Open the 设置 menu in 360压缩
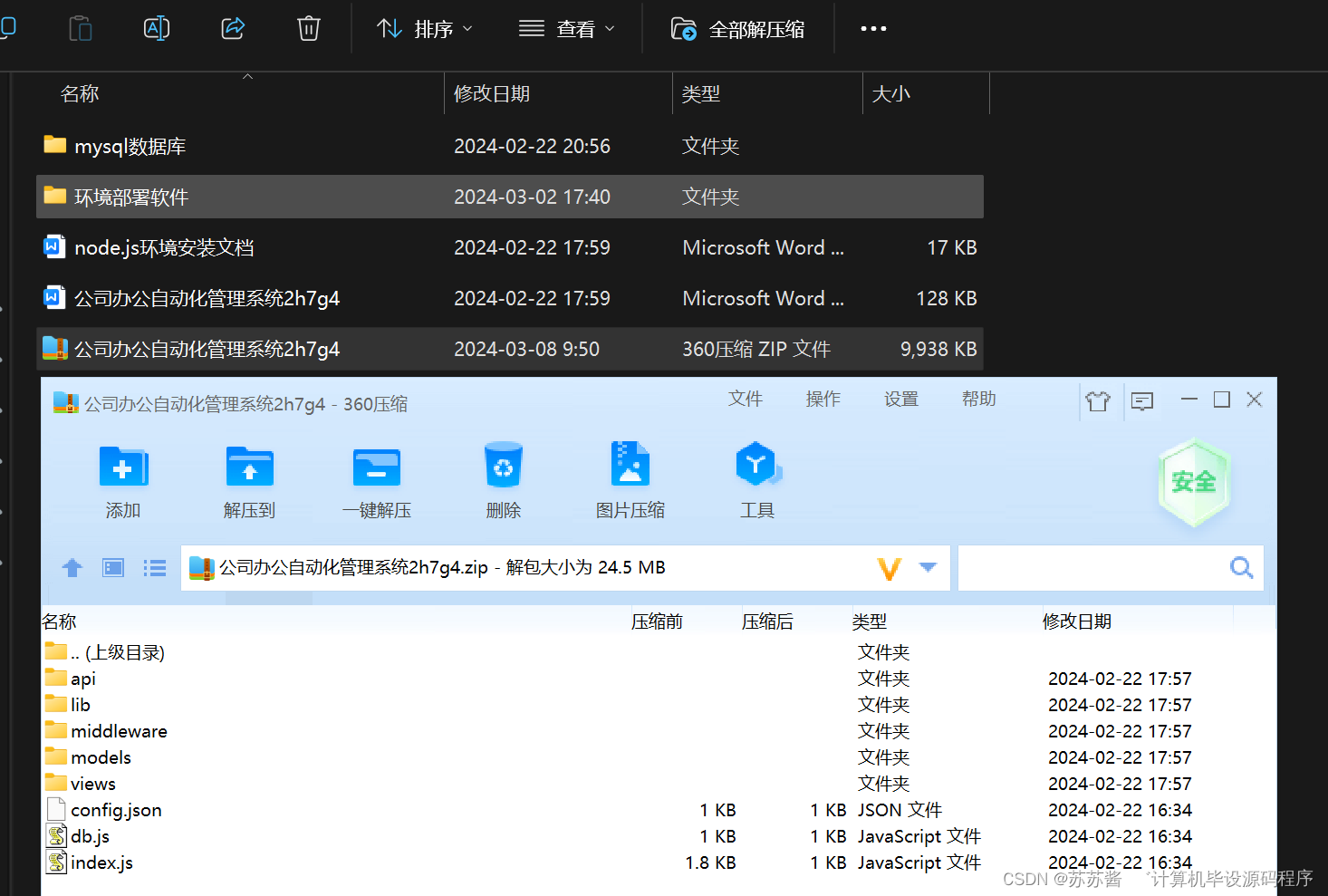The height and width of the screenshot is (896, 1328). point(900,399)
